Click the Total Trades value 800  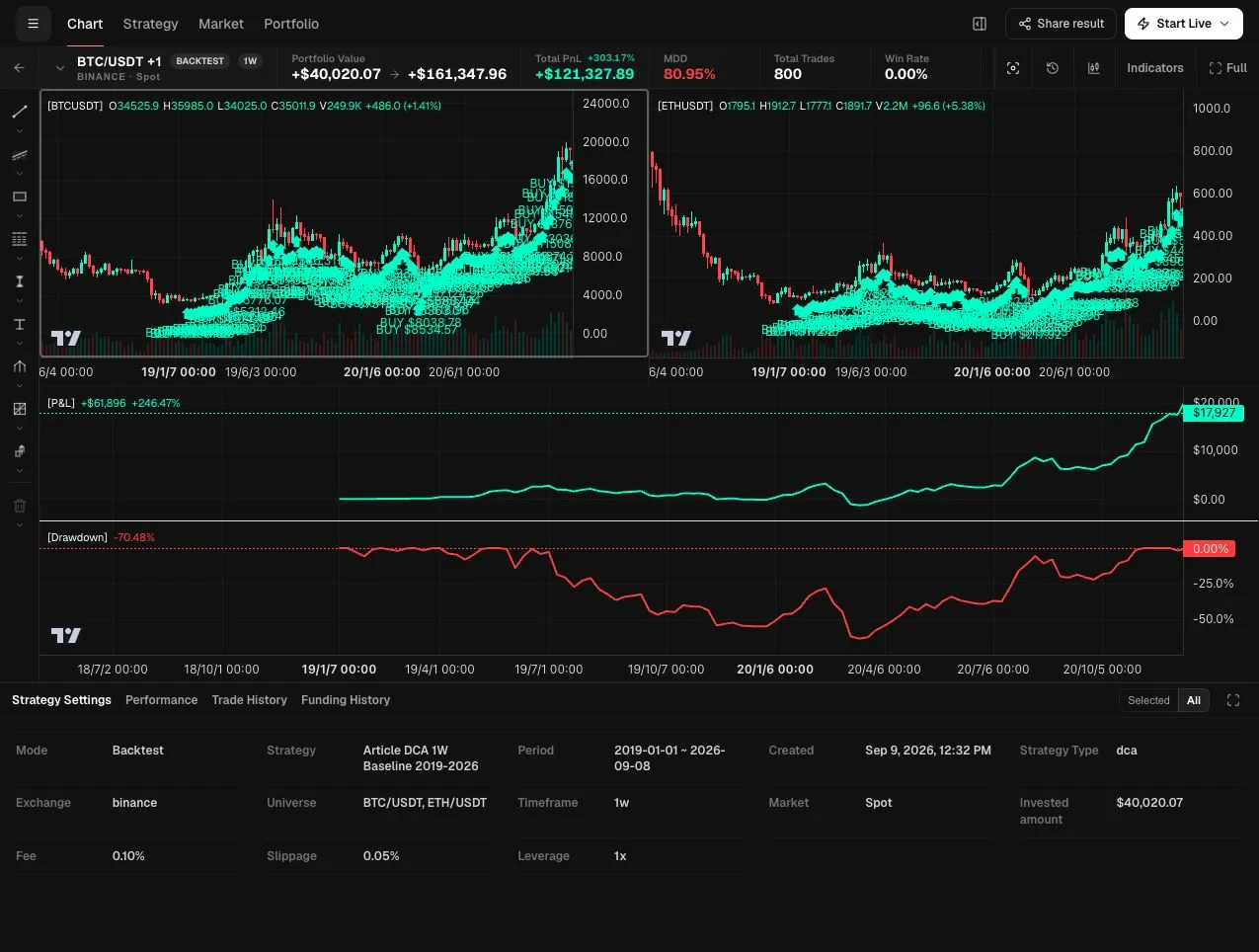[788, 74]
